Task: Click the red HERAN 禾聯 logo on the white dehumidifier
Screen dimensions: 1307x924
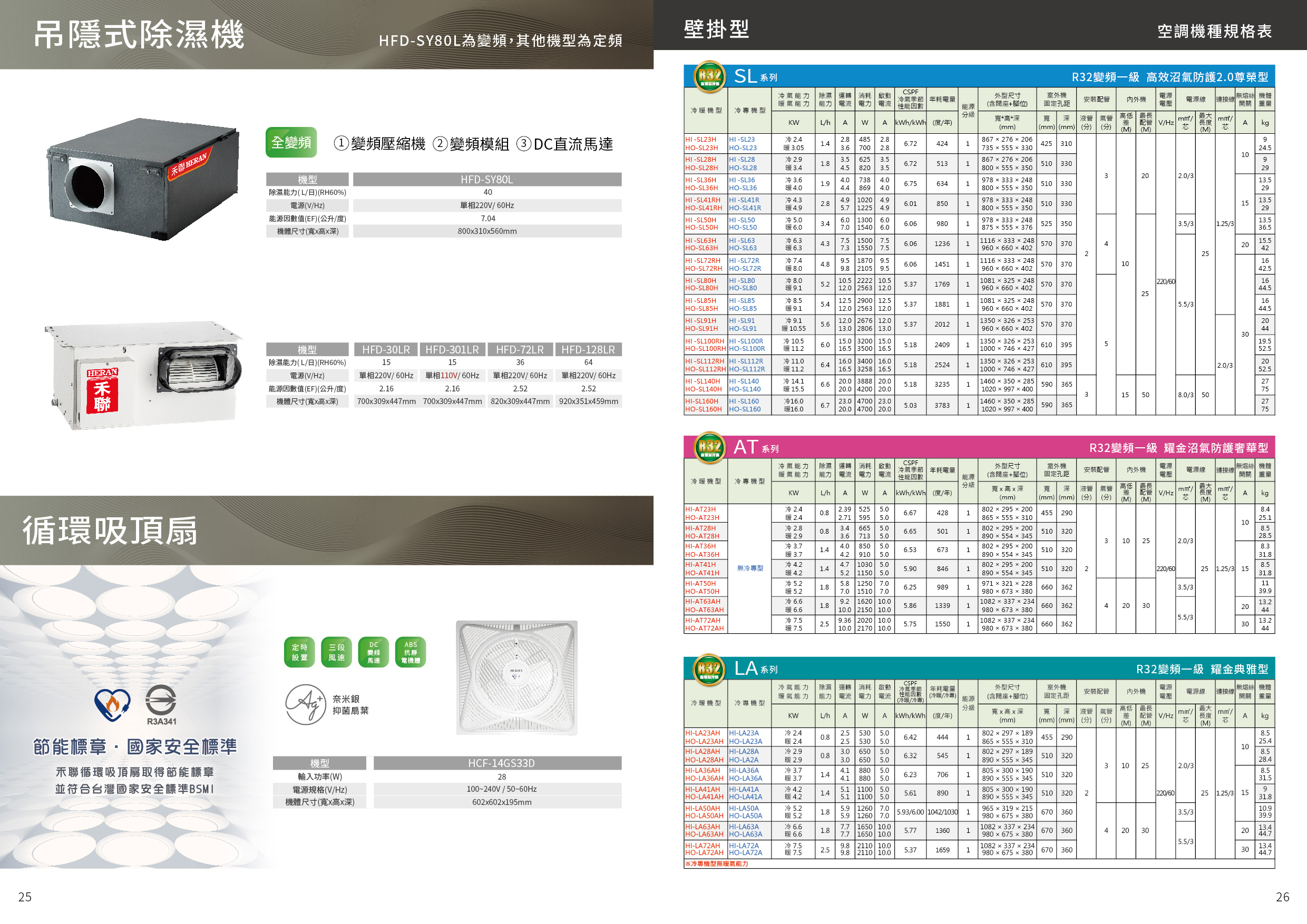Action: (102, 390)
